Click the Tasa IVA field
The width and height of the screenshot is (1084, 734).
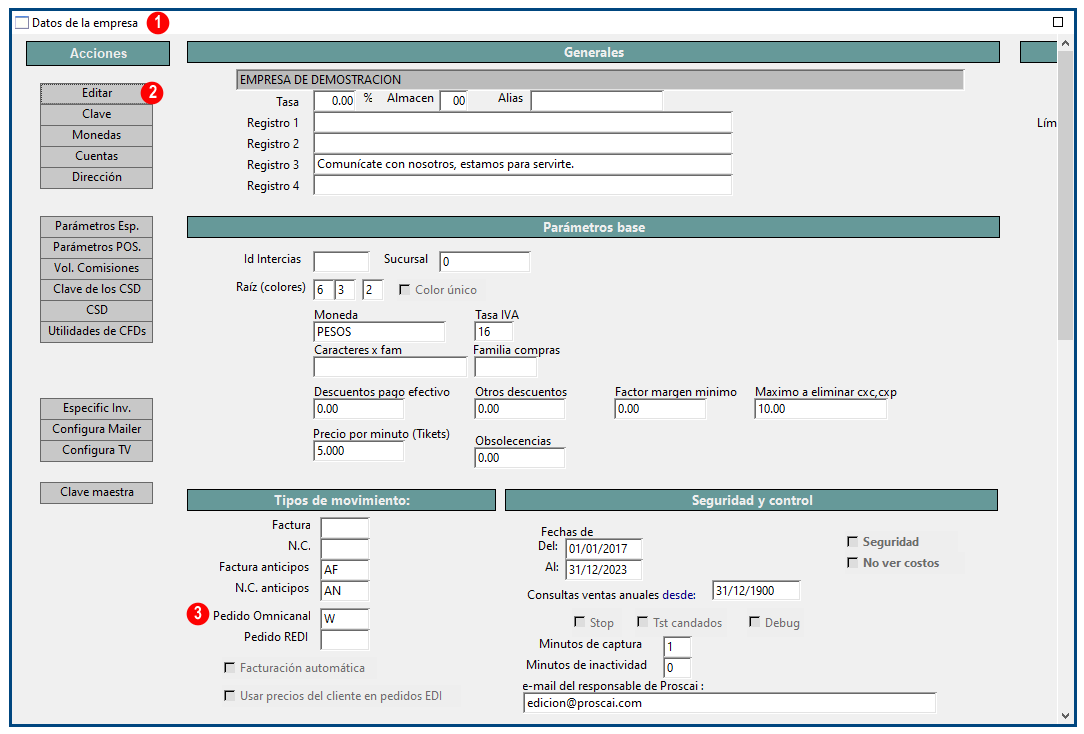click(494, 332)
